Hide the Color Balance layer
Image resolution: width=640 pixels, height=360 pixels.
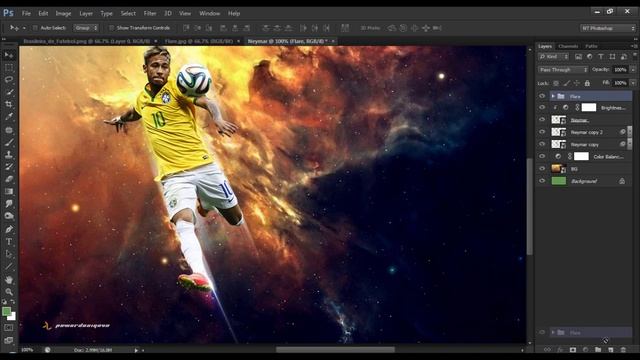[x=542, y=156]
